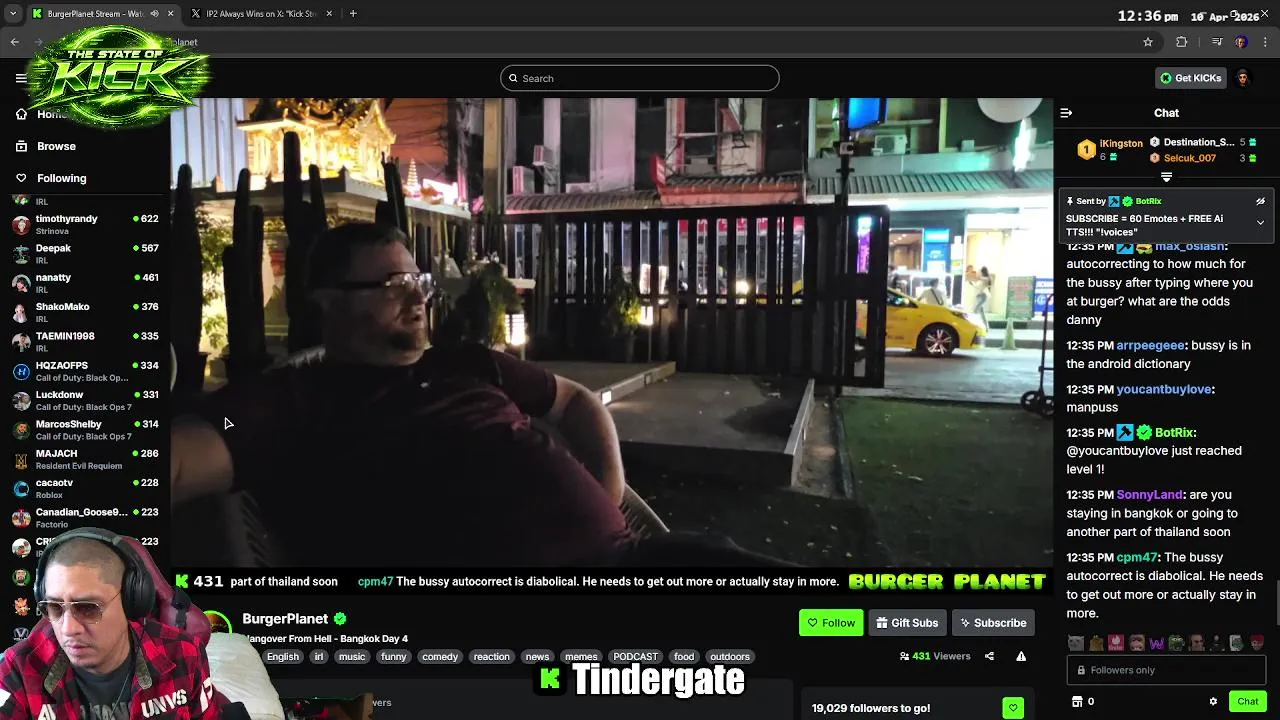Open chat settings gear icon
The width and height of the screenshot is (1280, 720).
(1213, 702)
